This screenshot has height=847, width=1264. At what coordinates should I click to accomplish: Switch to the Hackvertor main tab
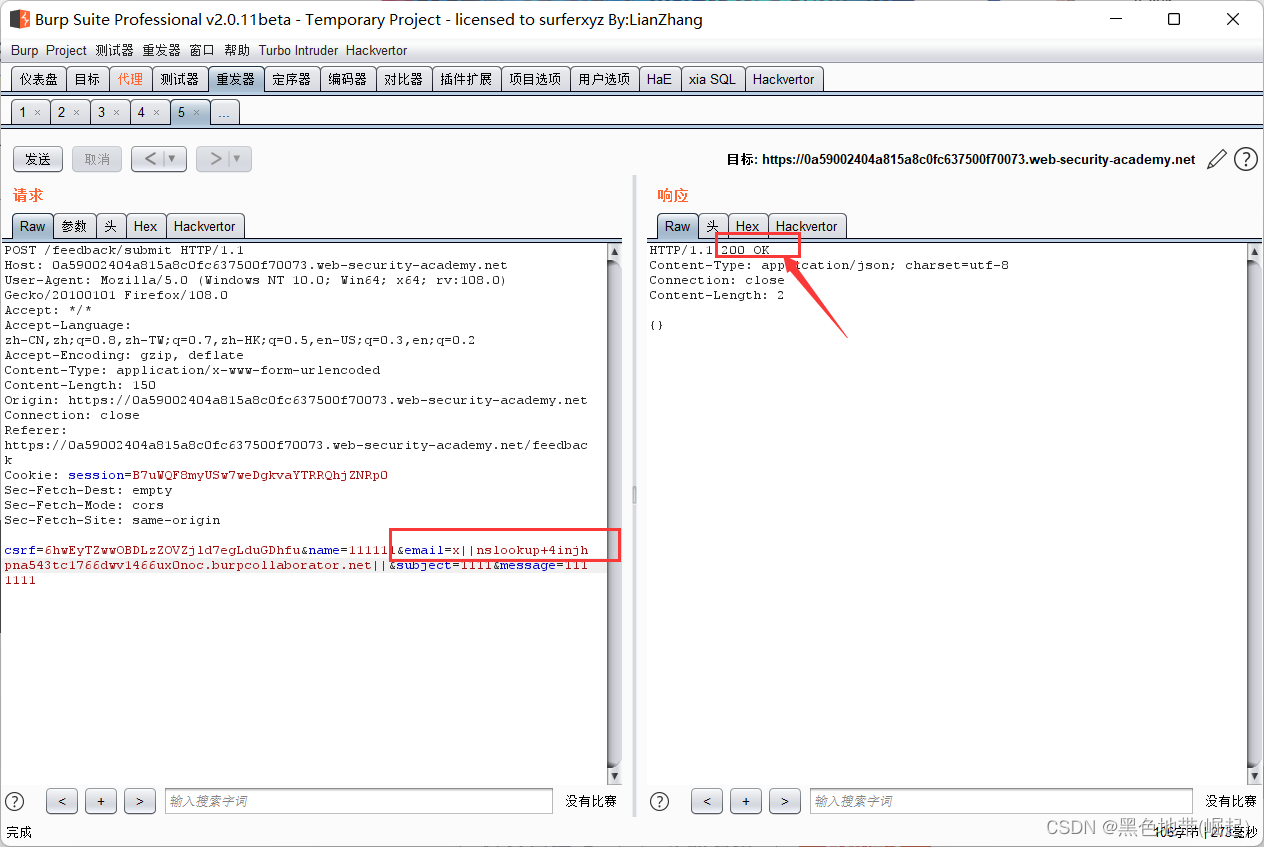pyautogui.click(x=784, y=79)
